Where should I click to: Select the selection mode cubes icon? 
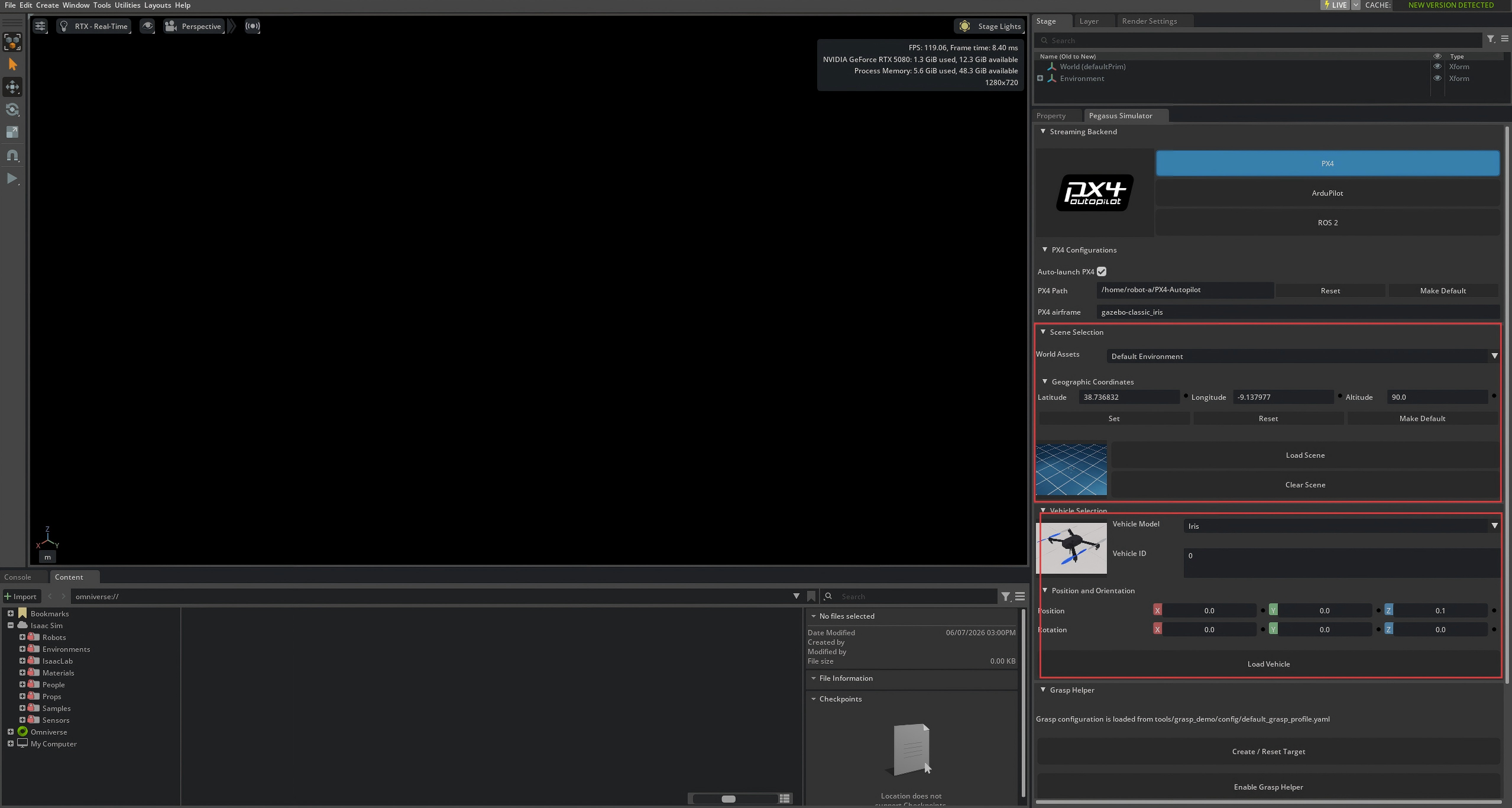click(12, 42)
